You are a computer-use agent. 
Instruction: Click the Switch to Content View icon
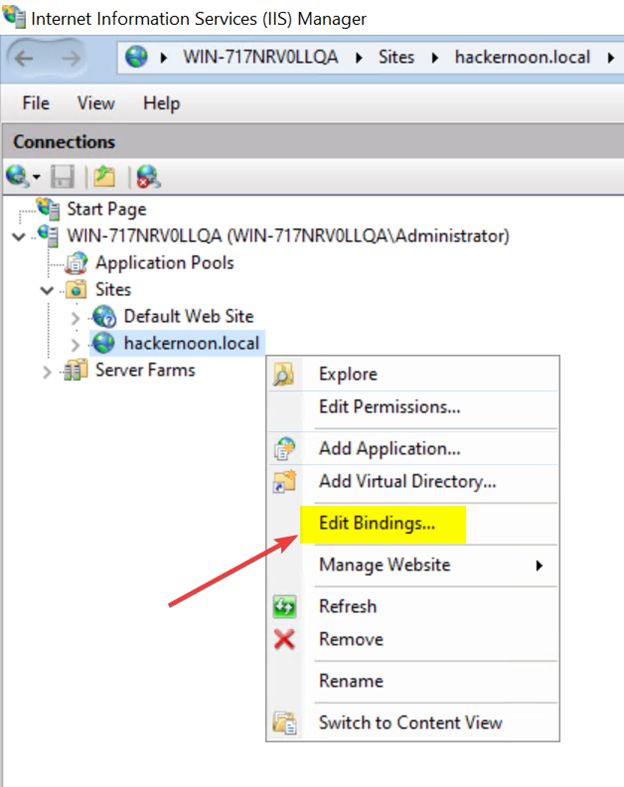click(x=284, y=723)
